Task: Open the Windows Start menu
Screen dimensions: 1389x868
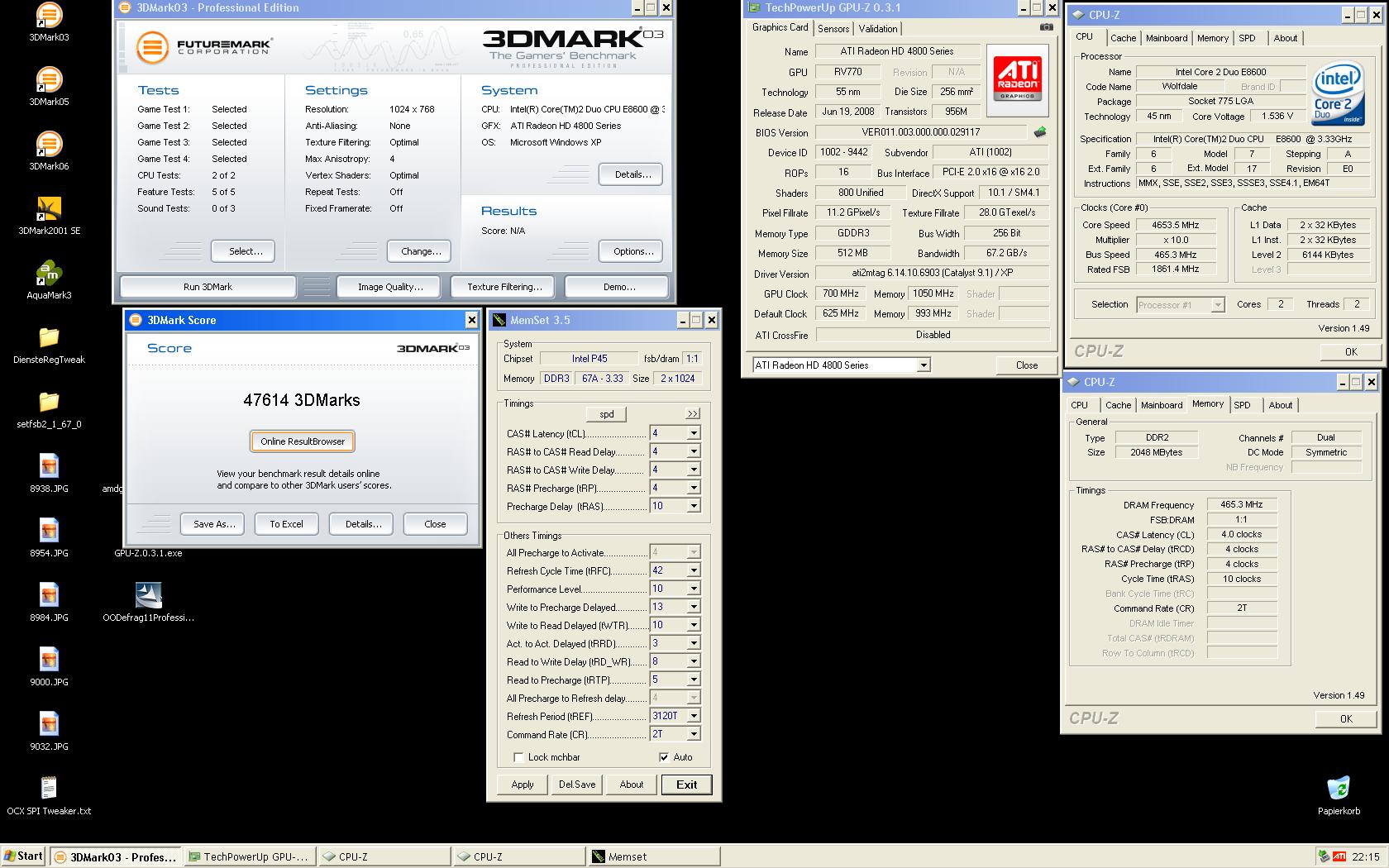Action: (23, 856)
